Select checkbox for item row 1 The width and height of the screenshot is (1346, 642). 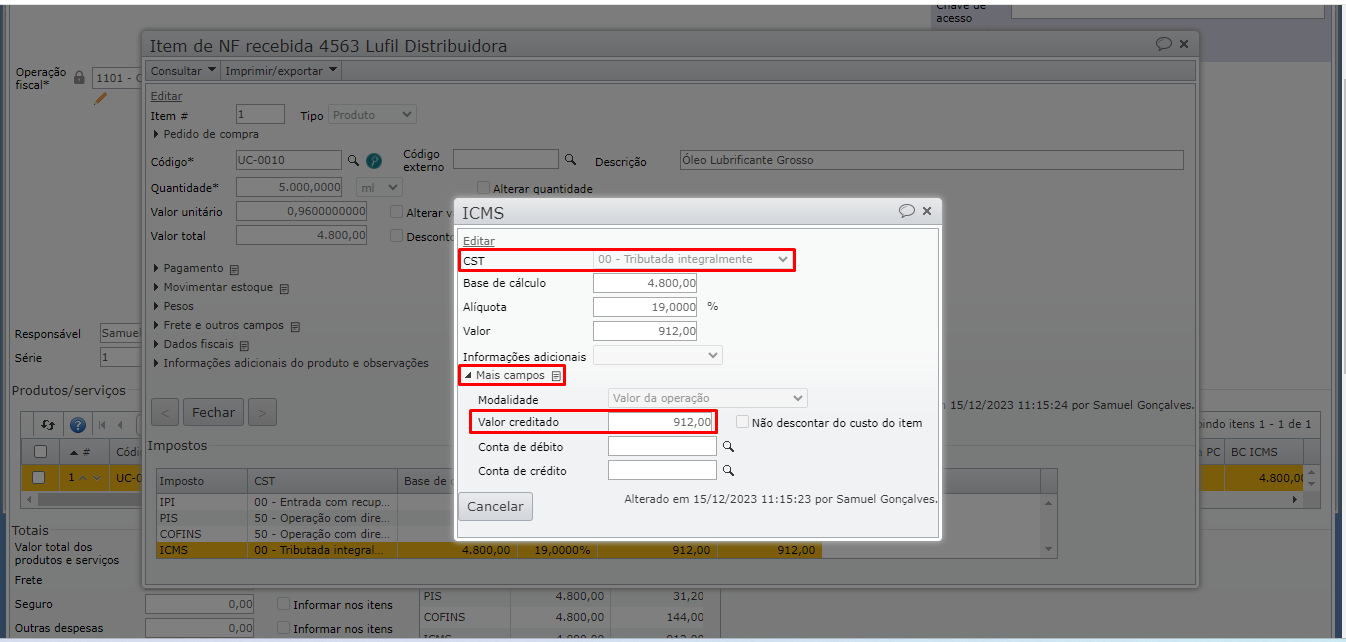pos(39,478)
